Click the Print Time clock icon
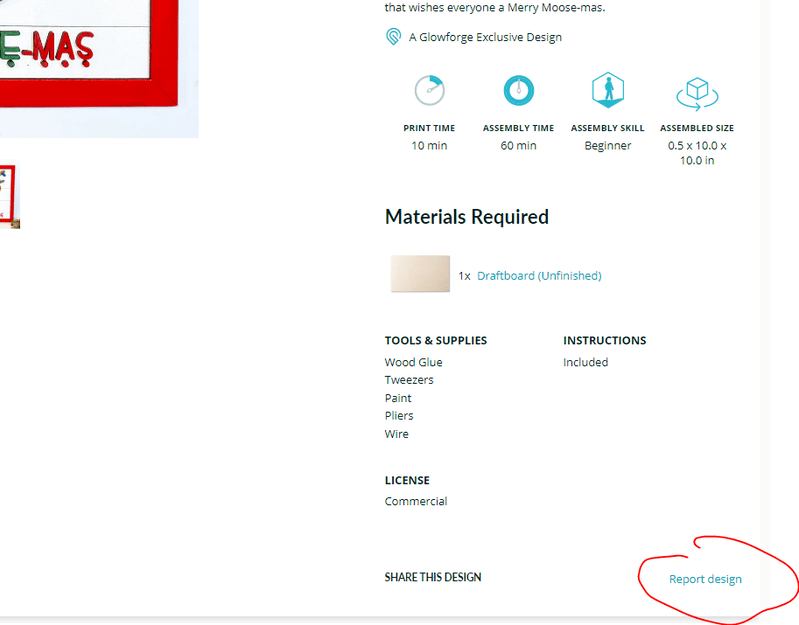Screen dimensions: 799x625 pyautogui.click(x=430, y=90)
